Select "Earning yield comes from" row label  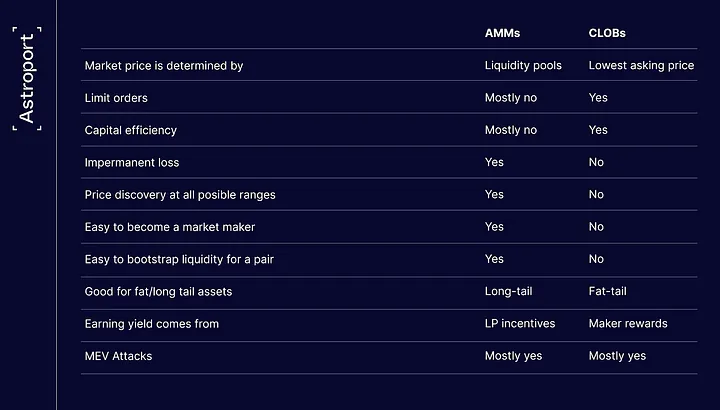point(151,324)
